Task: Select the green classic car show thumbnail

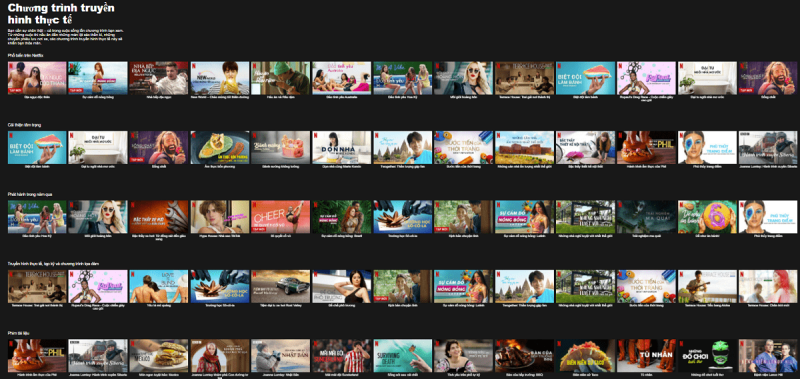Action: click(x=281, y=286)
